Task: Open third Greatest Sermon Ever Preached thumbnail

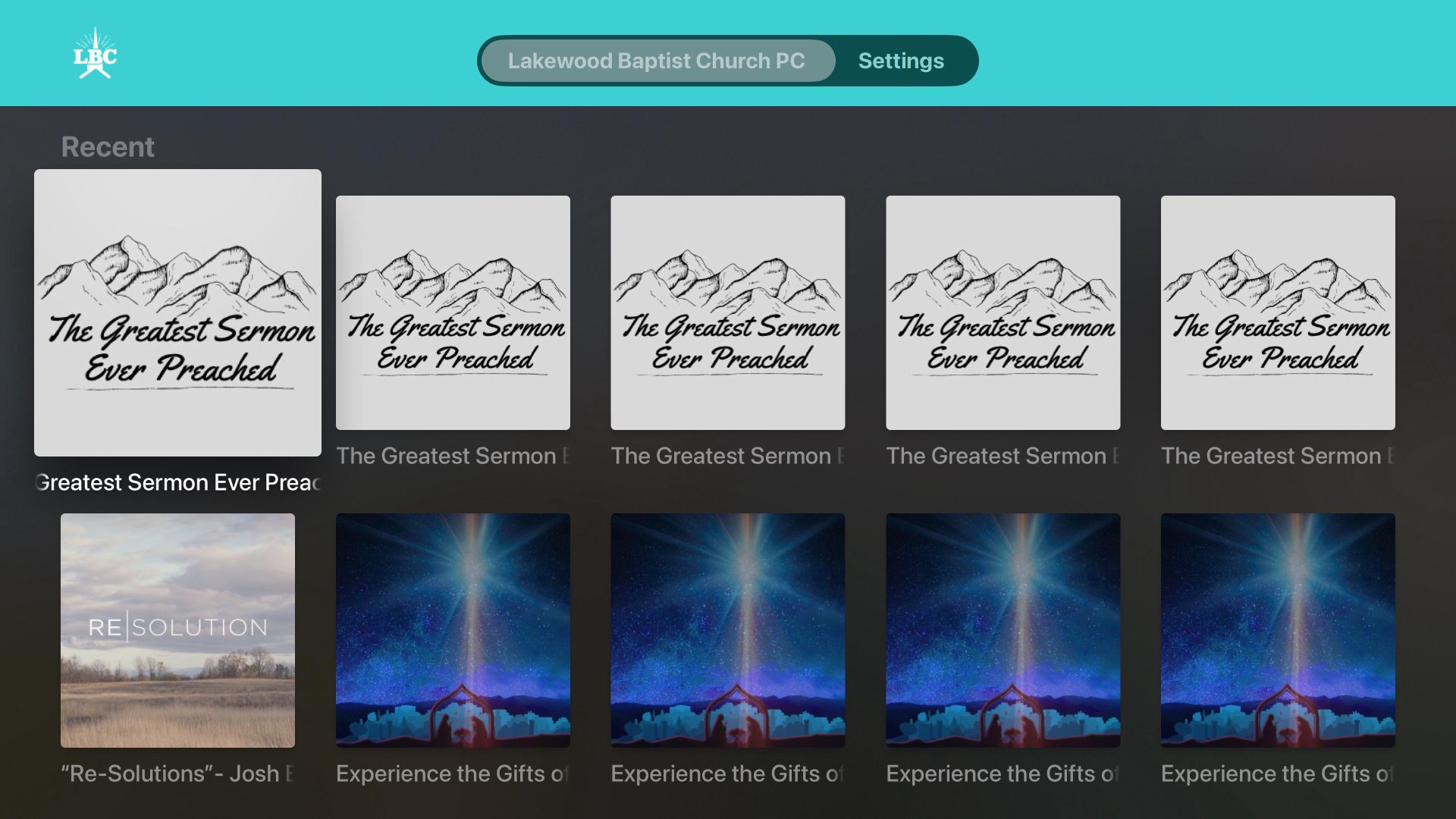Action: 728,312
